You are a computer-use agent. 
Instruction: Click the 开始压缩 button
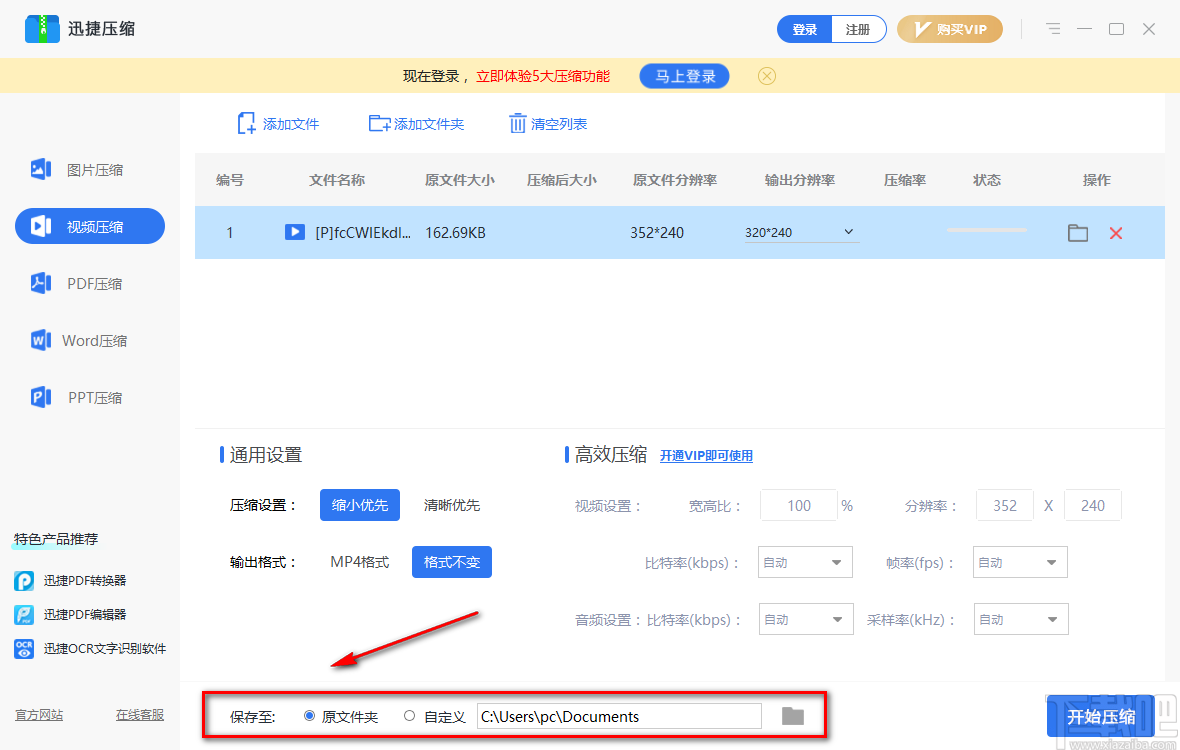click(1101, 716)
